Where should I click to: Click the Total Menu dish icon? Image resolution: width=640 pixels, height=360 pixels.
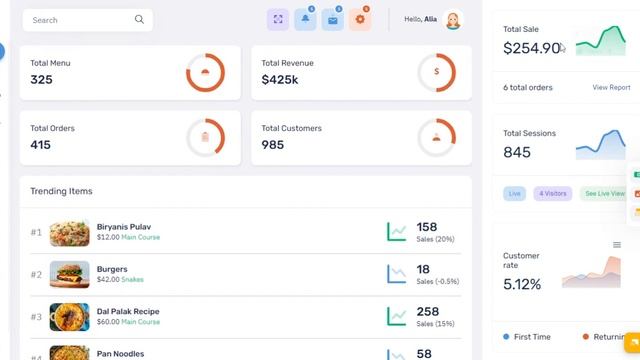[205, 73]
